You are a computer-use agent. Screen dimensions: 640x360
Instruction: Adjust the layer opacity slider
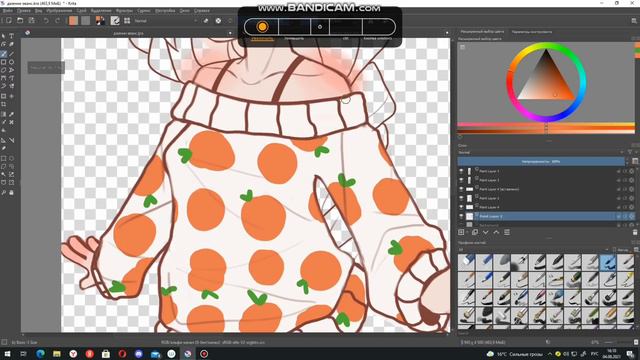pos(541,162)
